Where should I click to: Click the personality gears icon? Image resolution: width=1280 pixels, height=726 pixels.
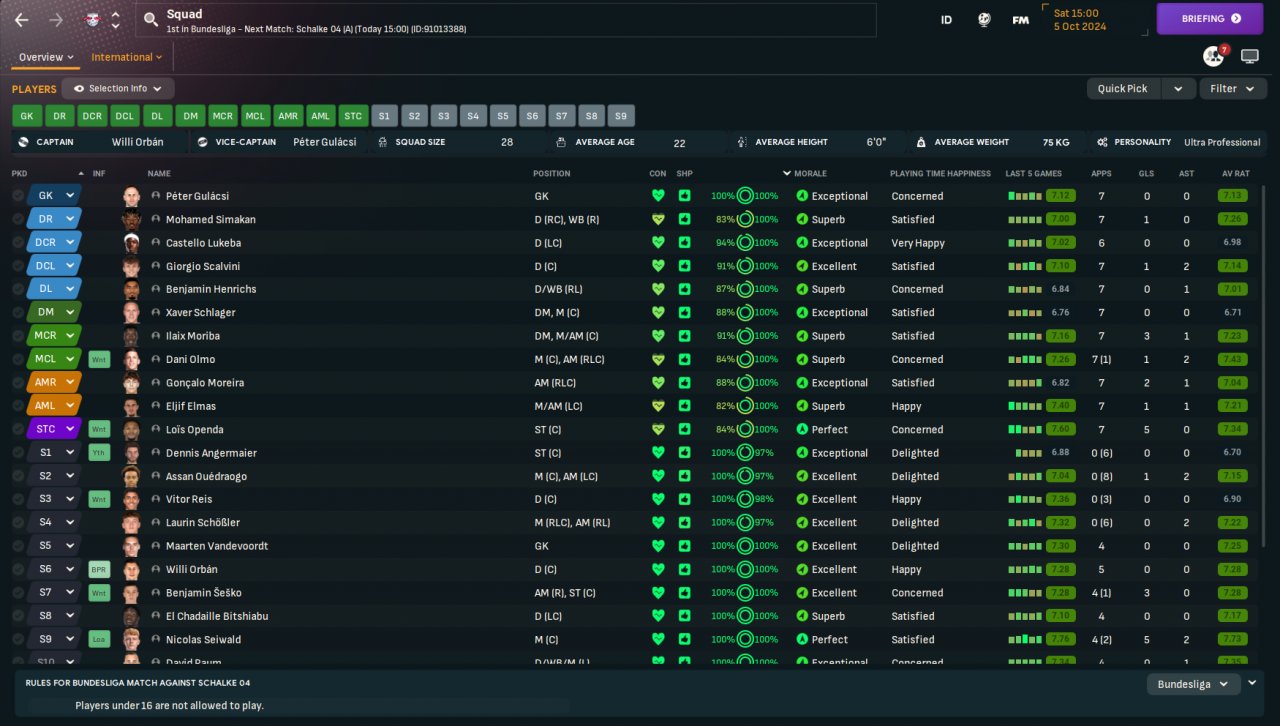pos(1101,142)
